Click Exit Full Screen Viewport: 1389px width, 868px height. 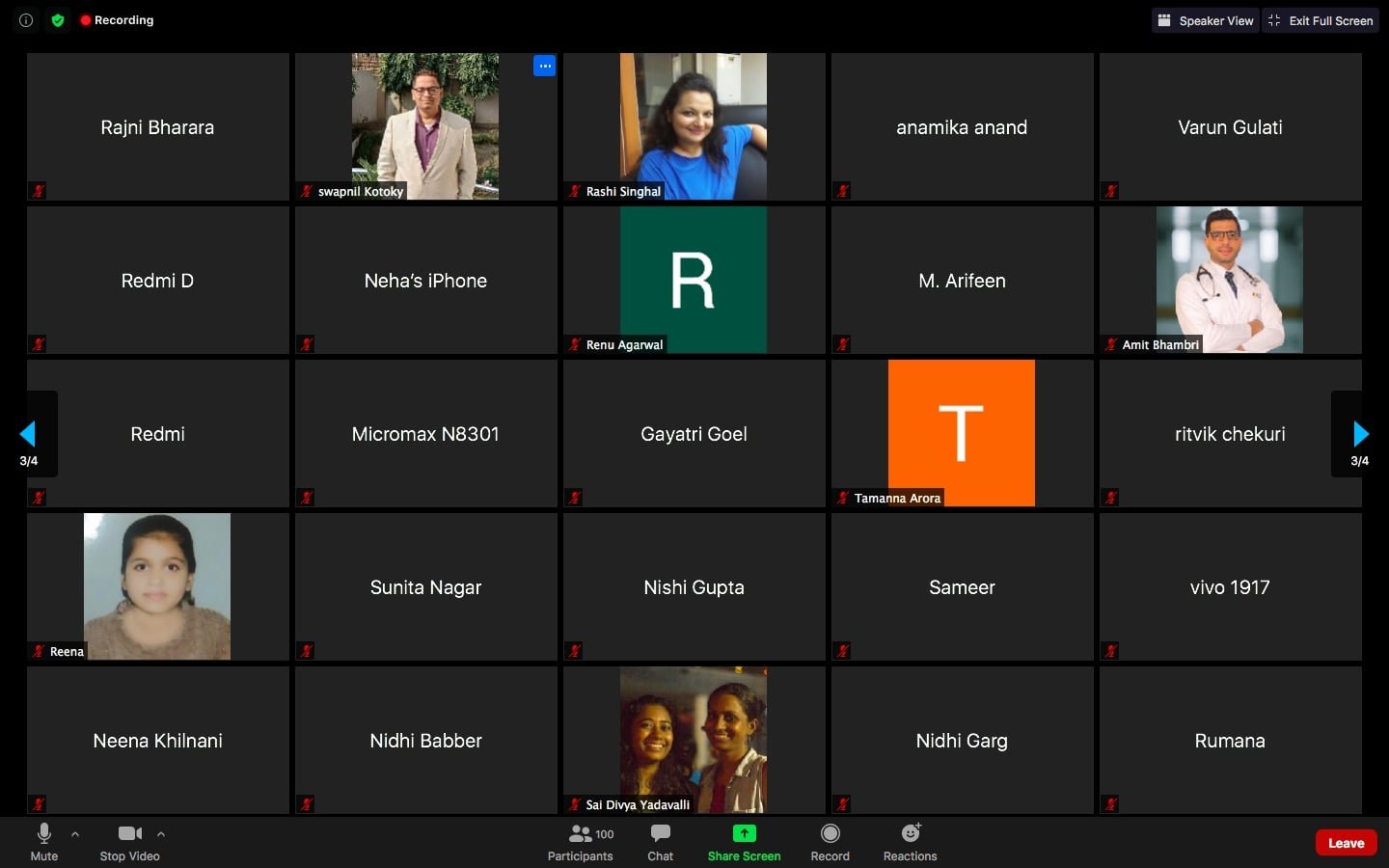[1321, 20]
